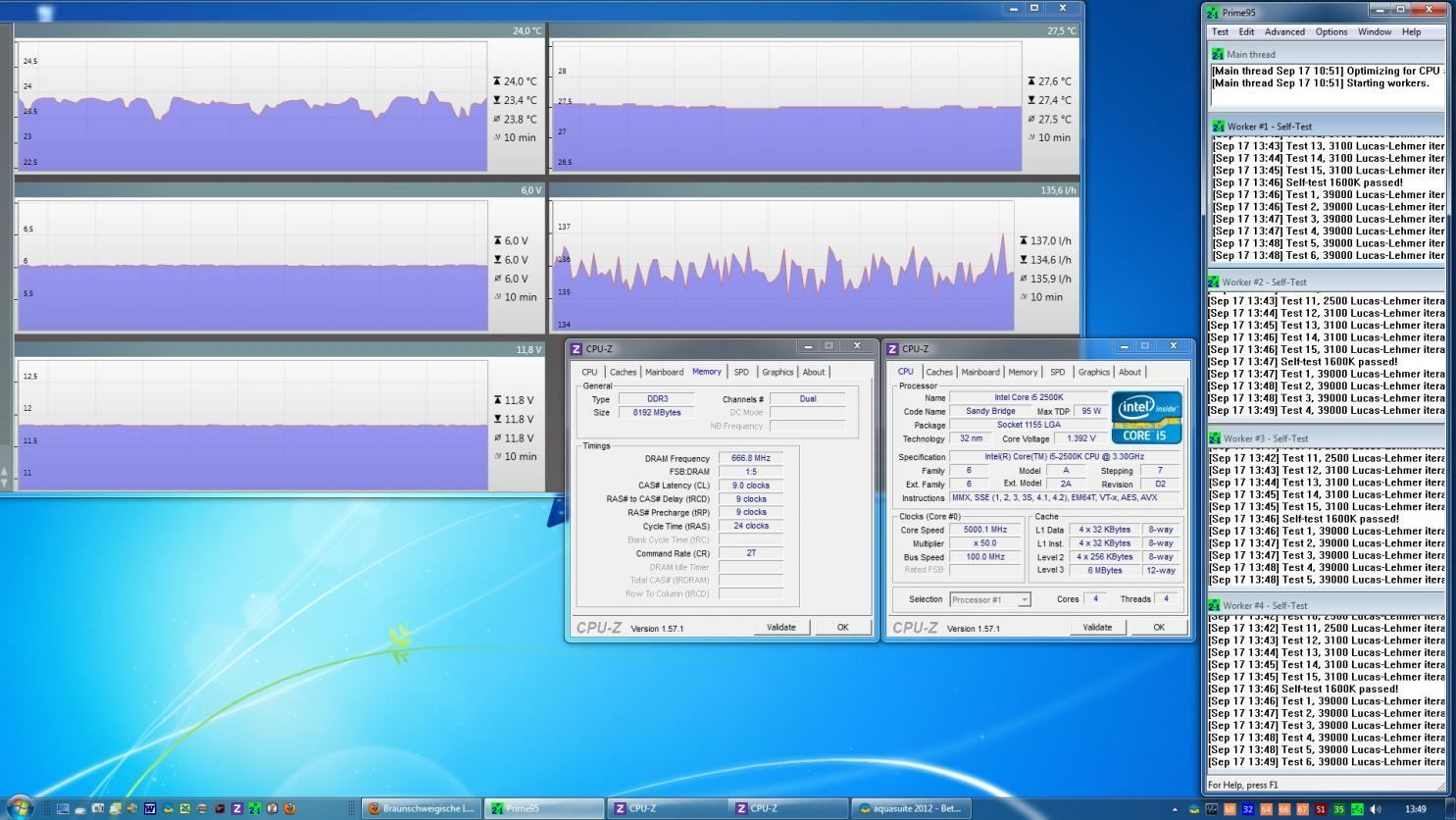Open Caches tab in CPU-Z processor window
The width and height of the screenshot is (1456, 820).
pyautogui.click(x=939, y=372)
